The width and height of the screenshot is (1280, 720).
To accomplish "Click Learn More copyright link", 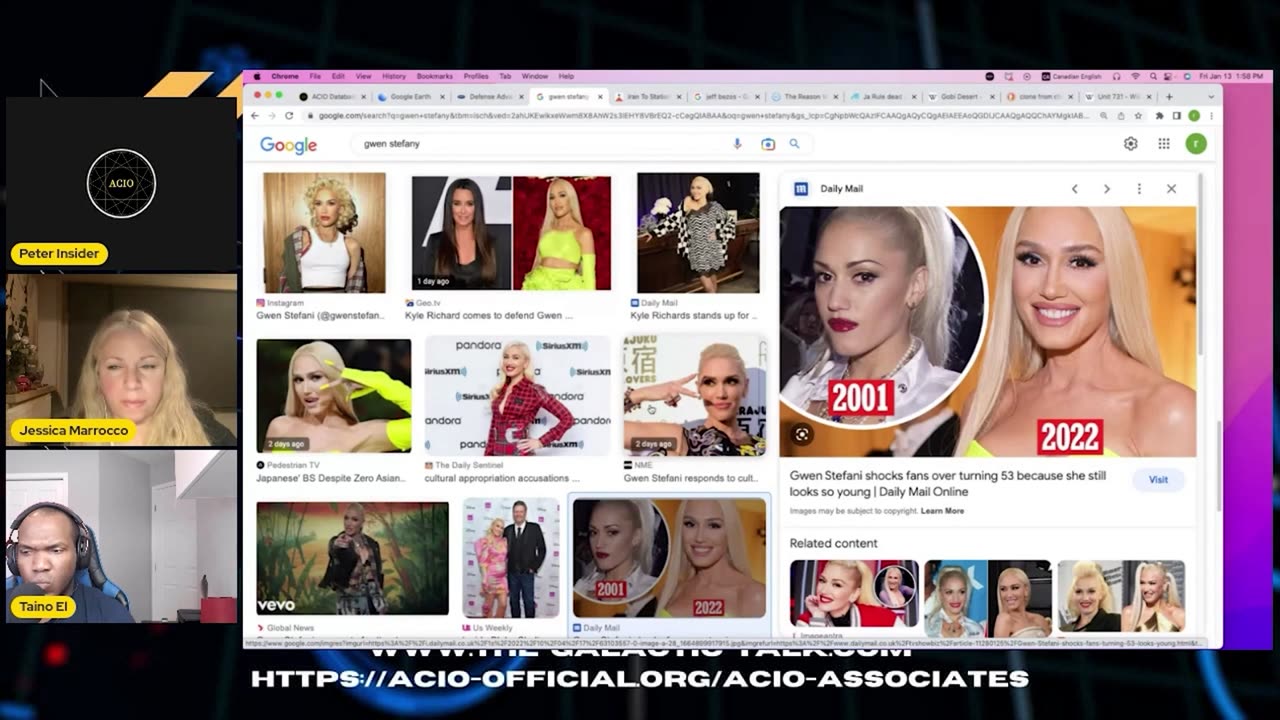I will pos(942,511).
